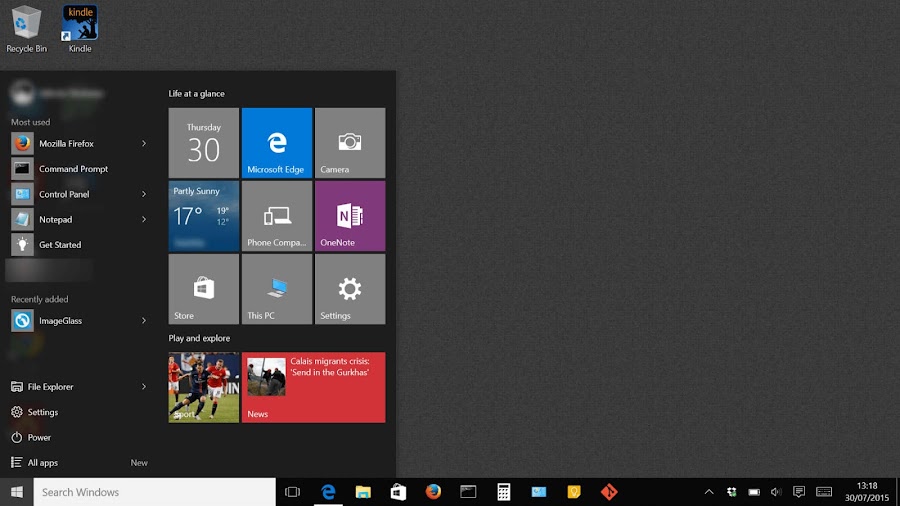Open File Explorer taskbar icon
900x506 pixels.
click(x=363, y=492)
